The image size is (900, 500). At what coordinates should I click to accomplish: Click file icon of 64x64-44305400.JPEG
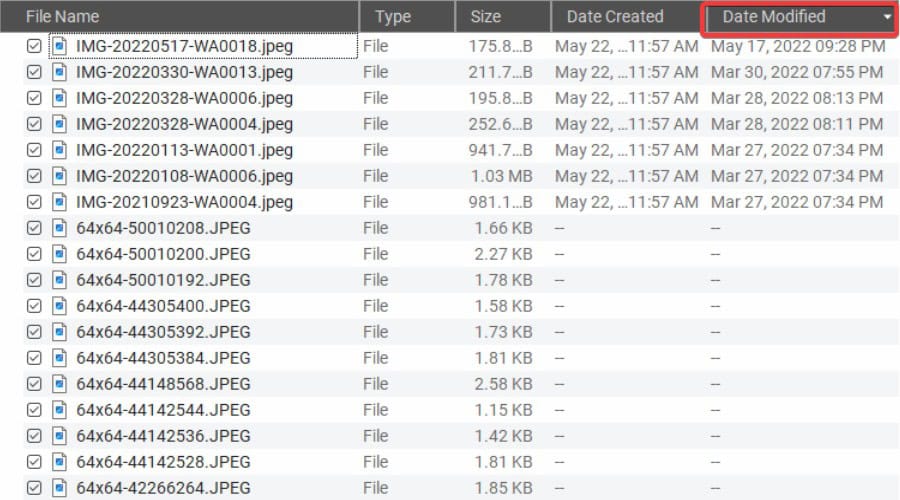tap(59, 306)
